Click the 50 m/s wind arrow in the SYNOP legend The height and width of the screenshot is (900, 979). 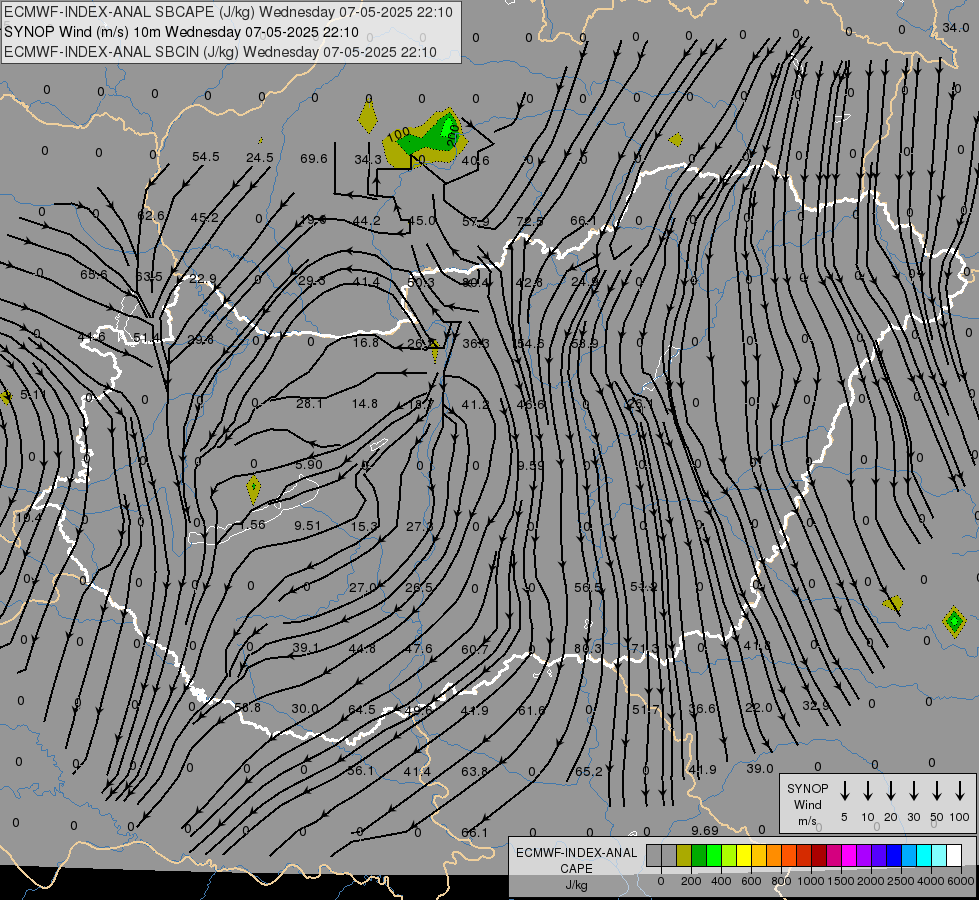[x=937, y=790]
